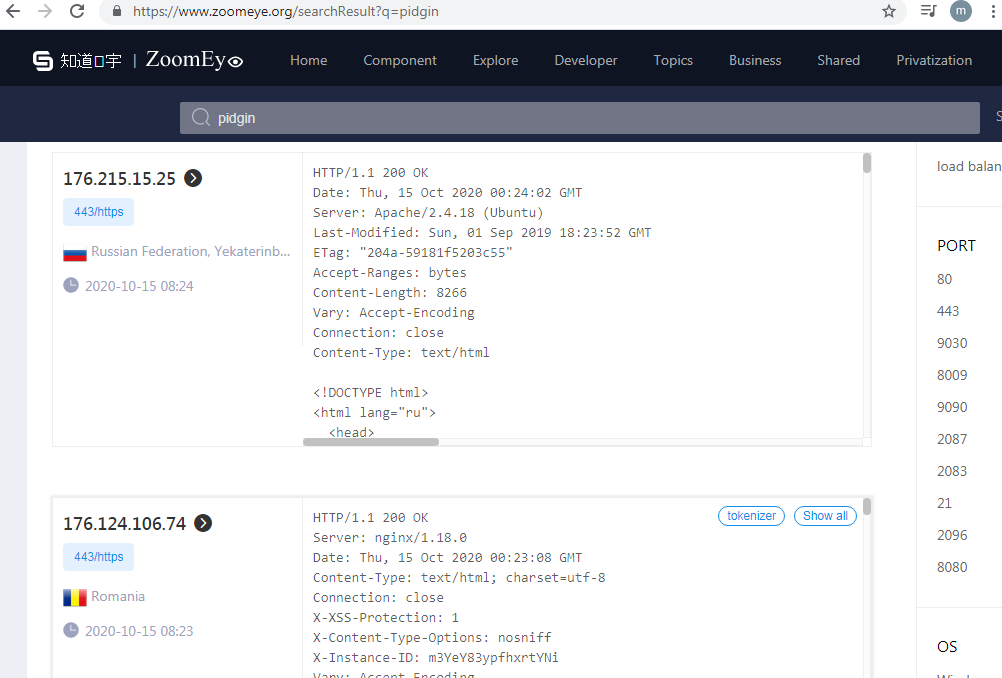Bookmark this page with the star icon
This screenshot has height=678, width=1002.
point(889,12)
